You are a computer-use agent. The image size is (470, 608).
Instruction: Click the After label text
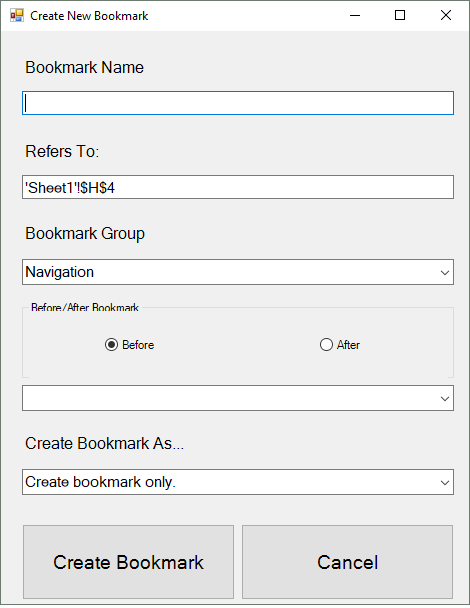coord(348,345)
